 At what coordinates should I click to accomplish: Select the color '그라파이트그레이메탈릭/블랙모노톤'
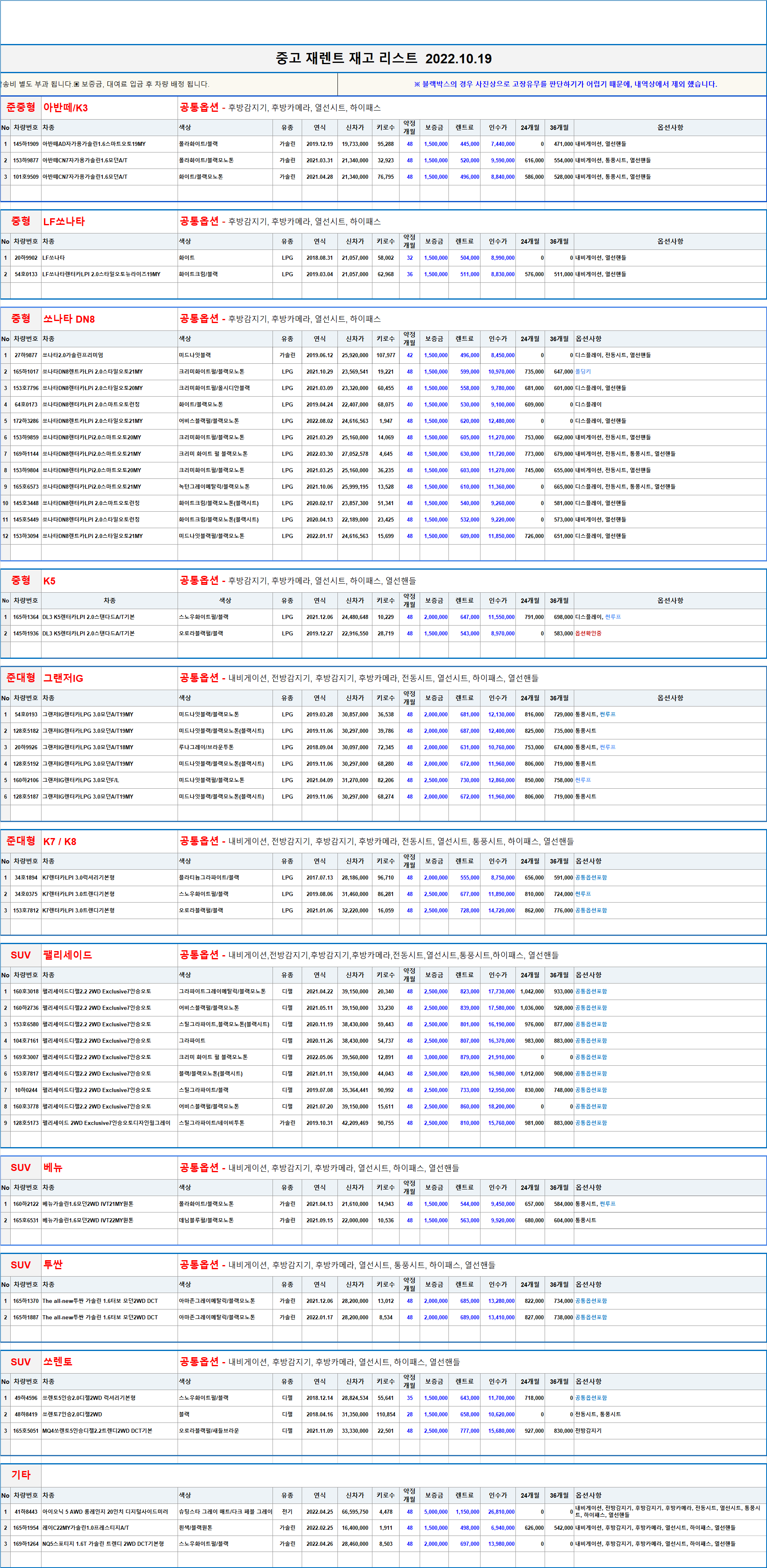pyautogui.click(x=222, y=992)
